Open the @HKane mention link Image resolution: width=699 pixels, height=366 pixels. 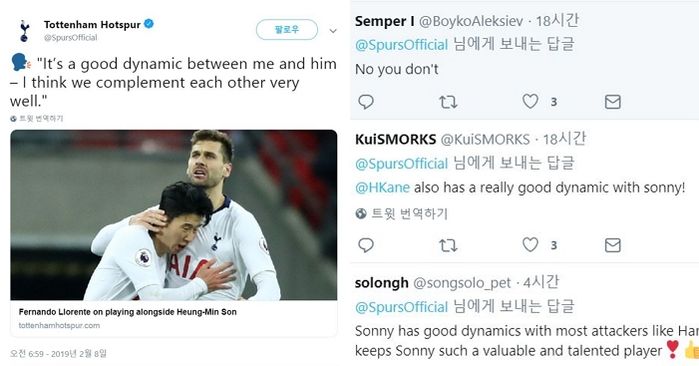point(382,188)
